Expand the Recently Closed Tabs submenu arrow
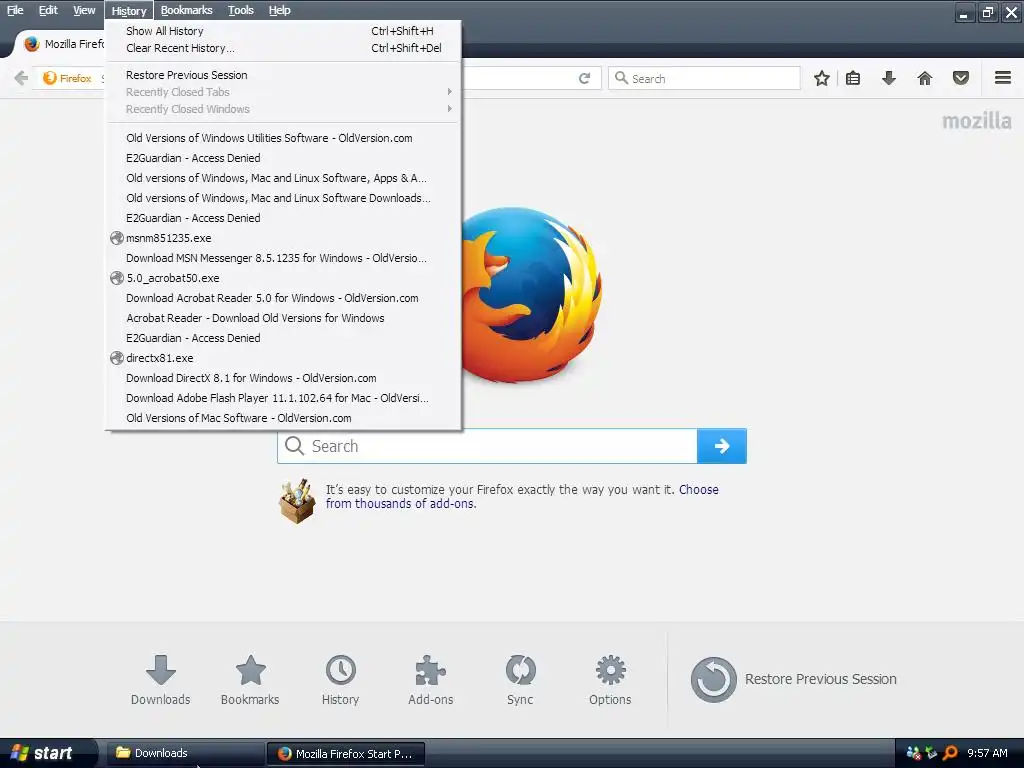Viewport: 1024px width, 768px height. click(449, 92)
